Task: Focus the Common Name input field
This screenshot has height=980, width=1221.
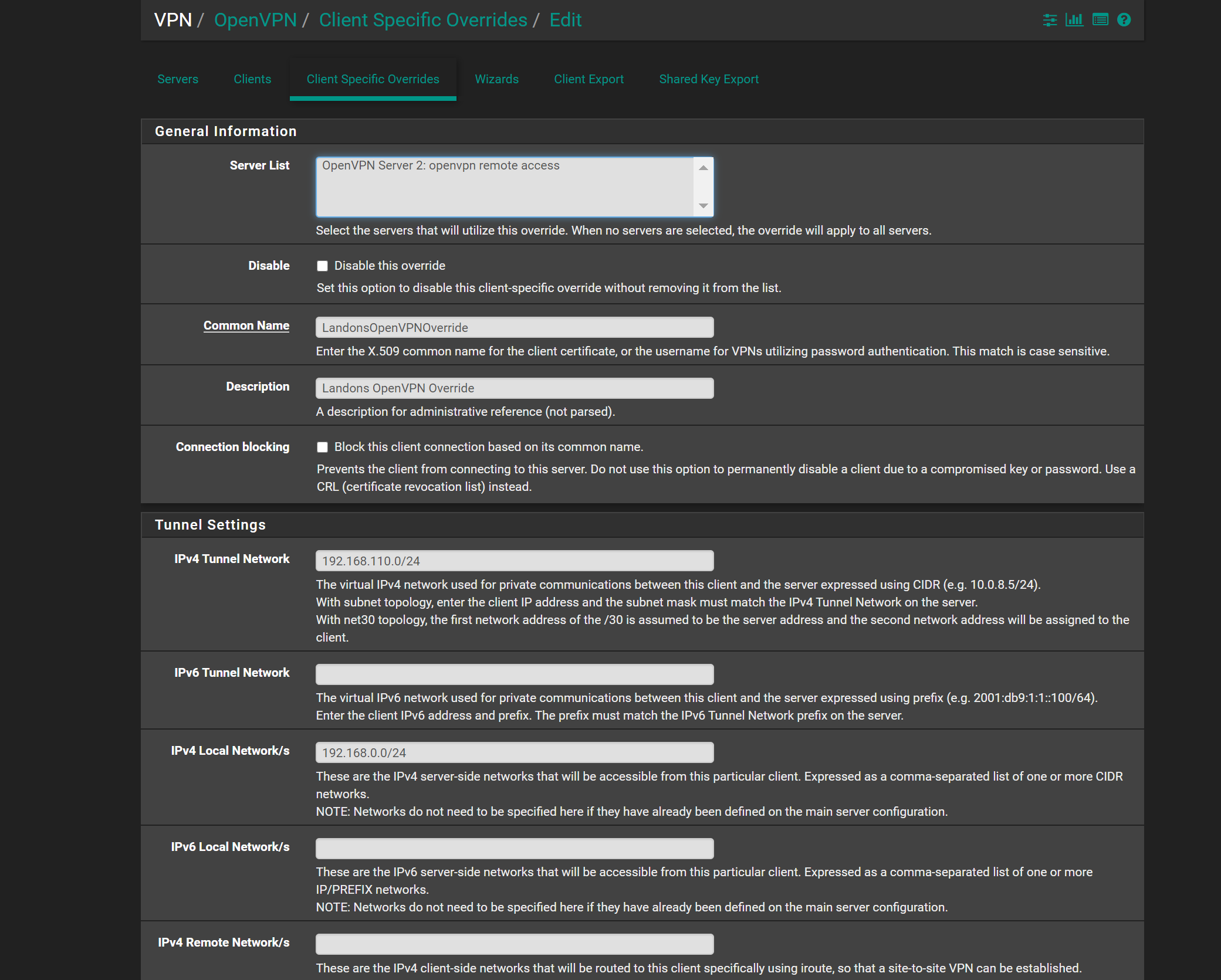Action: tap(515, 327)
